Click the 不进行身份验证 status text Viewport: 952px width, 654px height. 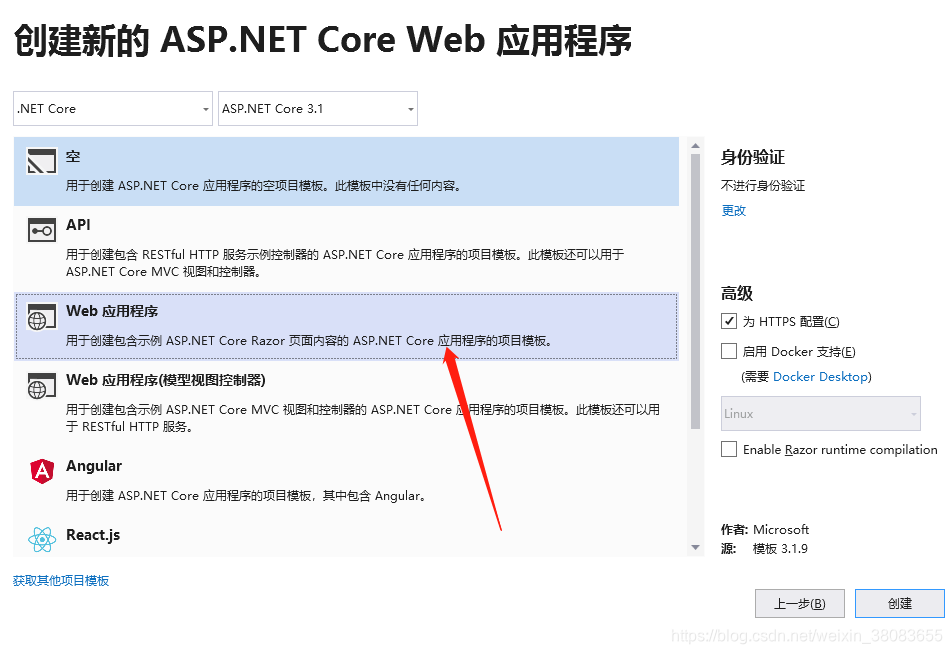click(x=763, y=186)
